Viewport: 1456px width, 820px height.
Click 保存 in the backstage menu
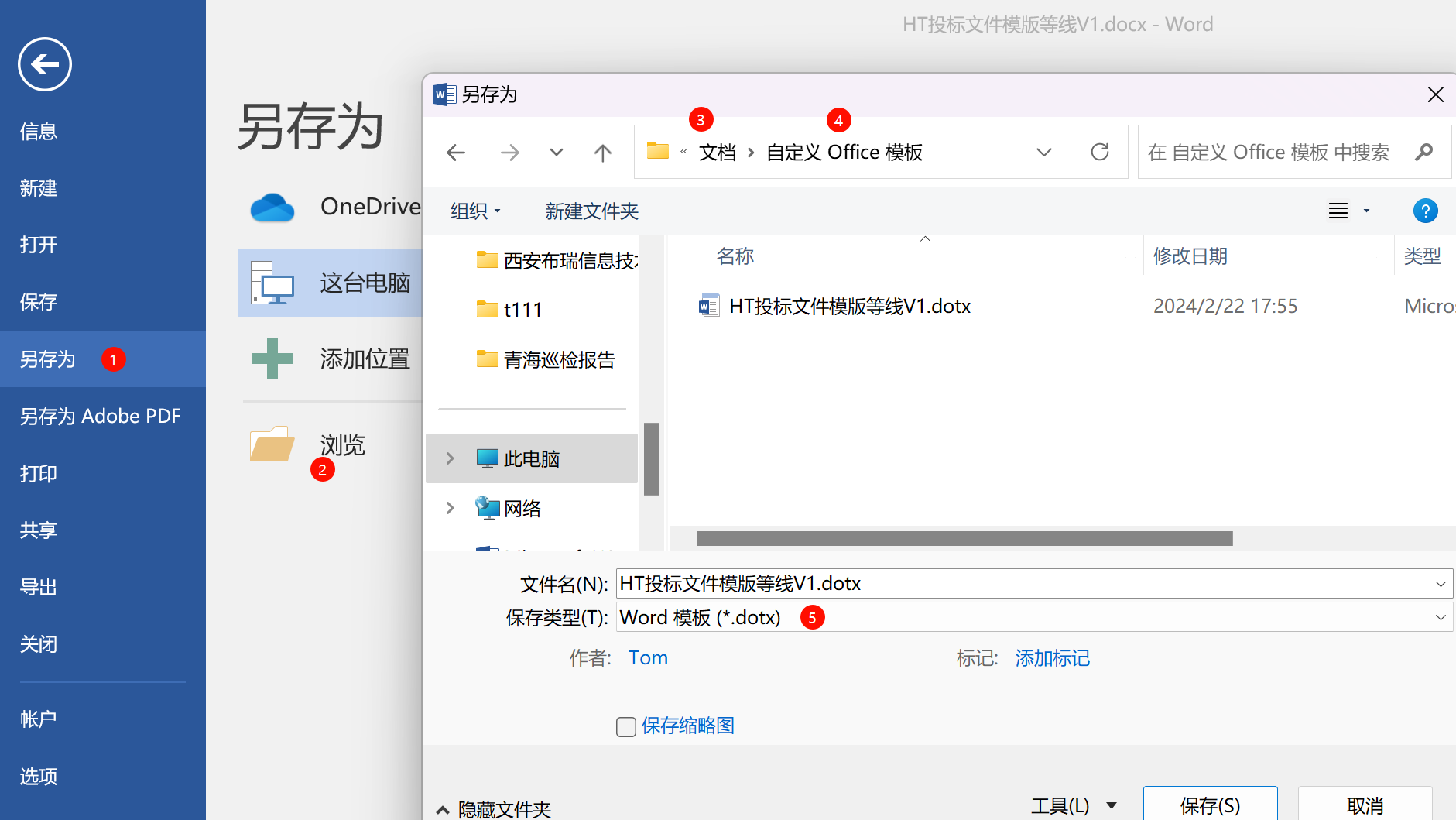(39, 302)
